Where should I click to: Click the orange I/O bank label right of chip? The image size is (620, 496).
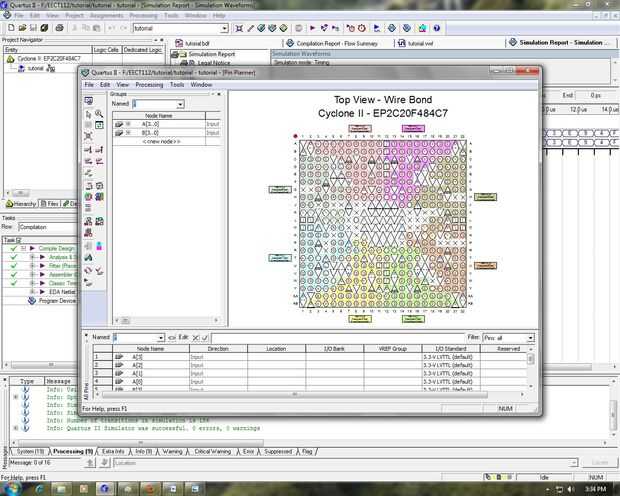click(x=486, y=265)
